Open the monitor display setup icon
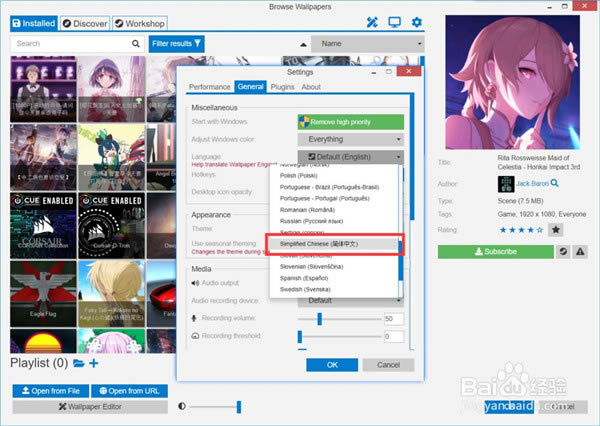This screenshot has width=600, height=426. click(x=394, y=22)
